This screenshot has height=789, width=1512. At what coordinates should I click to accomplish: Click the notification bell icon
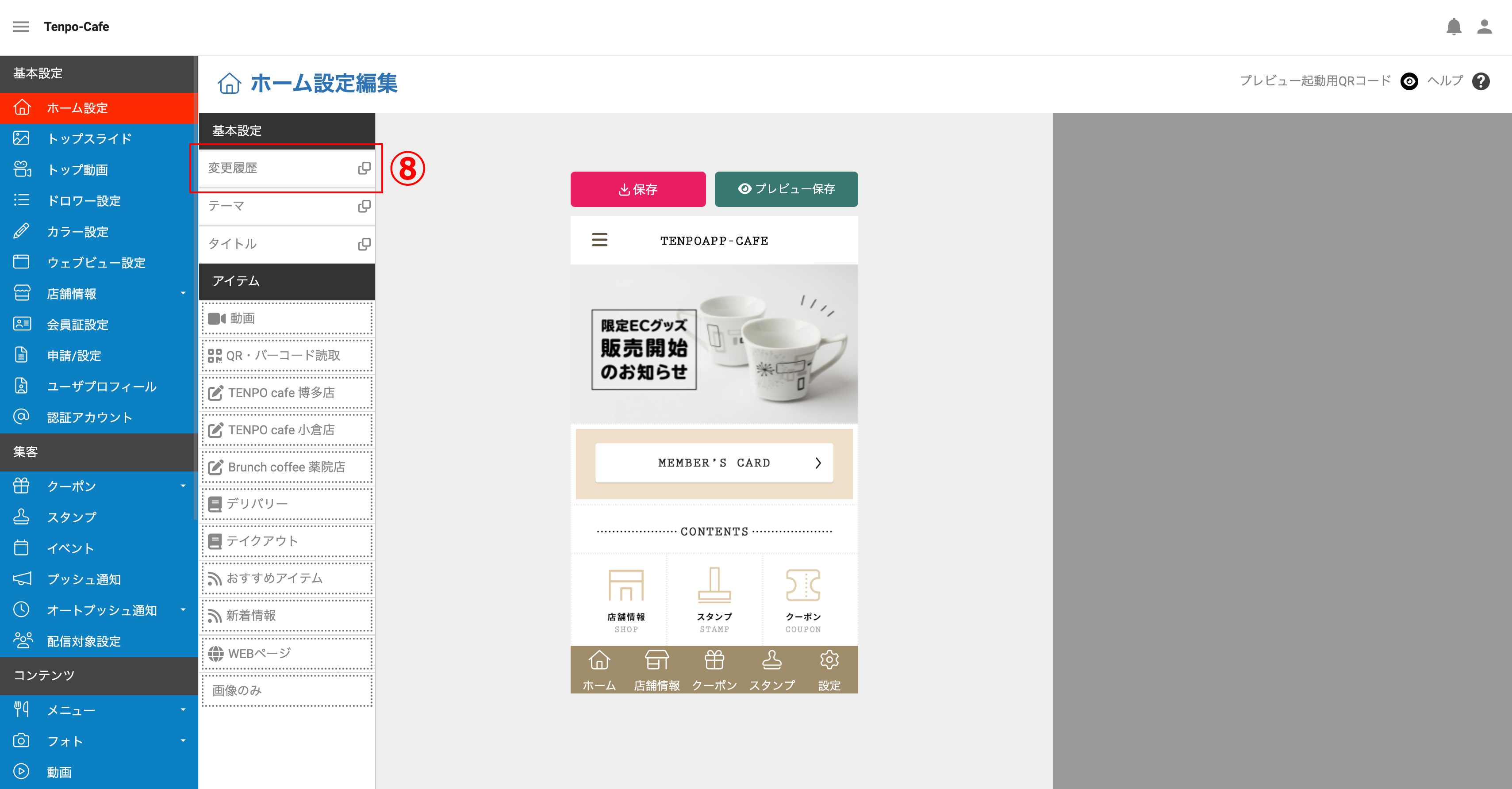[x=1453, y=27]
